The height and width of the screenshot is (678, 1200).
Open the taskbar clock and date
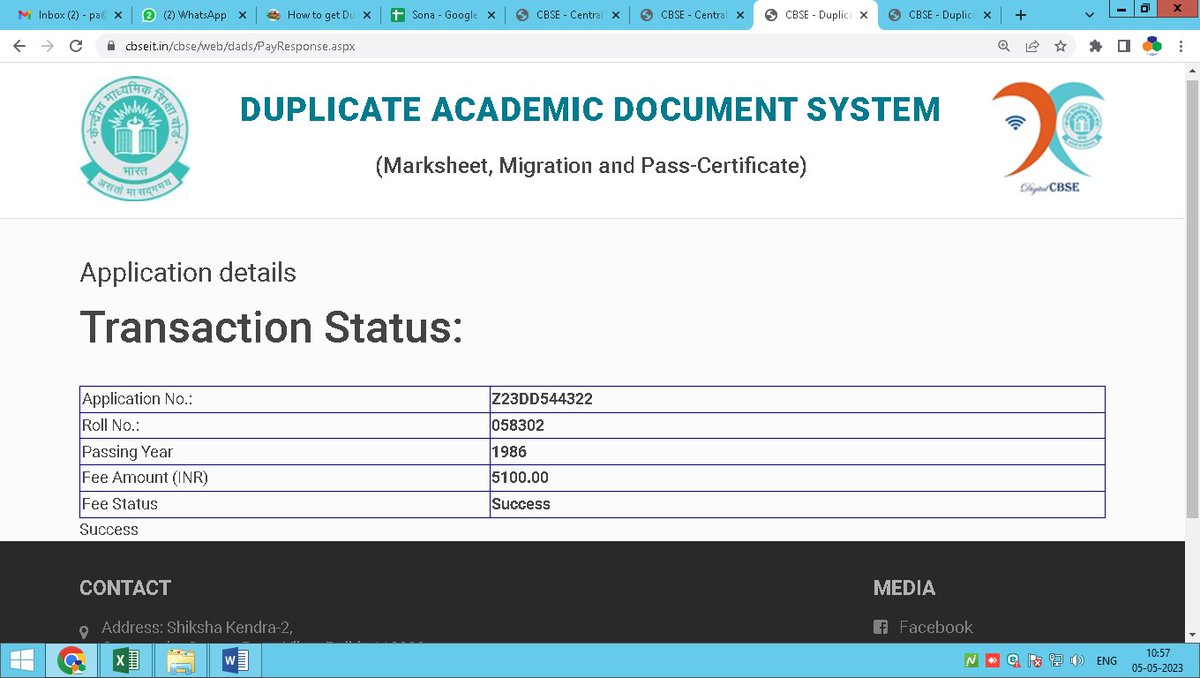pos(1157,661)
